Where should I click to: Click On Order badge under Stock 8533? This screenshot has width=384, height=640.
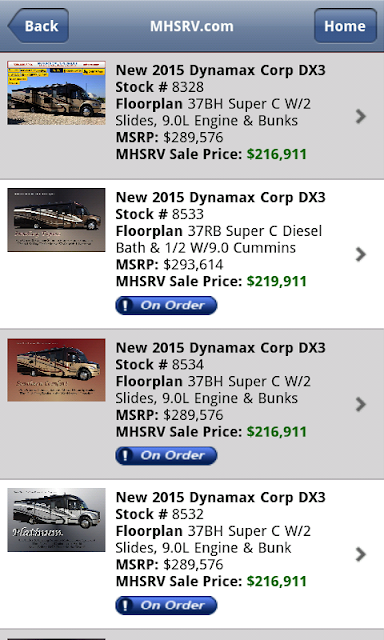166,305
